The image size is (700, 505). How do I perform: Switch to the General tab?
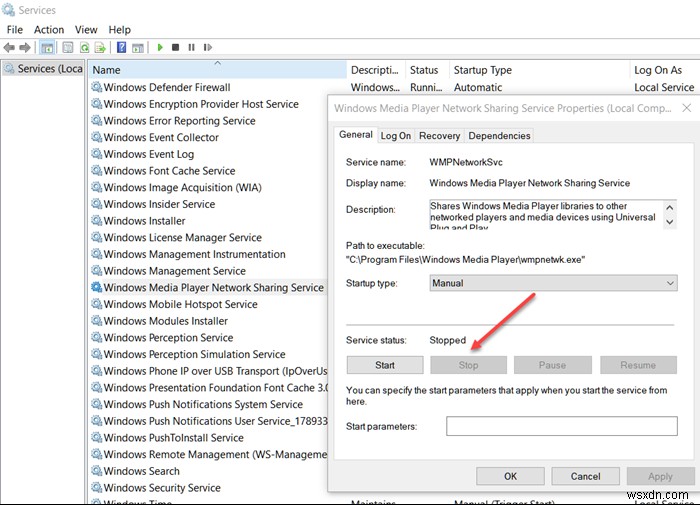tap(355, 135)
